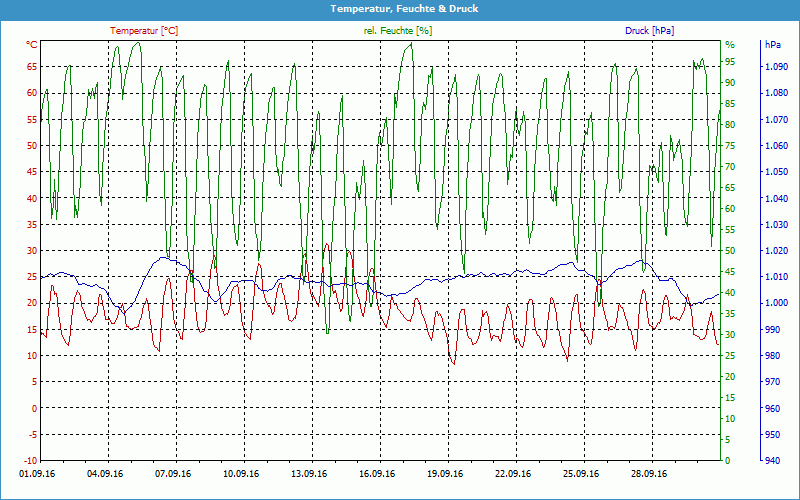Screen dimensions: 800x500
Task: Click "30" on the red temperature axis
Action: click(x=33, y=251)
